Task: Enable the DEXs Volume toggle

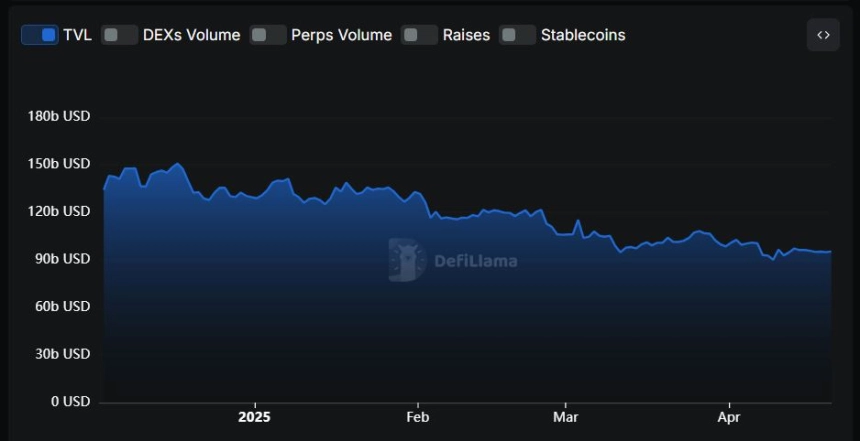Action: [119, 35]
